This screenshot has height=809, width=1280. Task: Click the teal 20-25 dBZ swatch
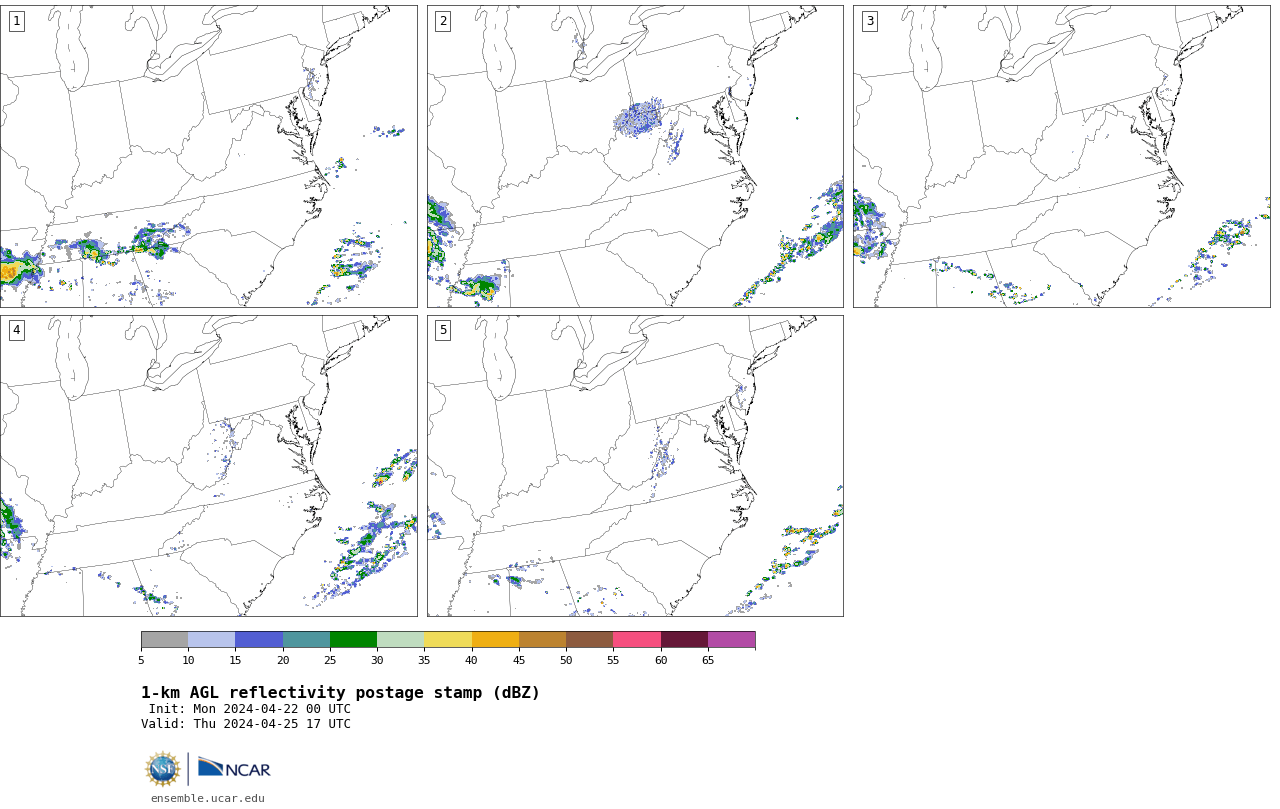click(306, 640)
